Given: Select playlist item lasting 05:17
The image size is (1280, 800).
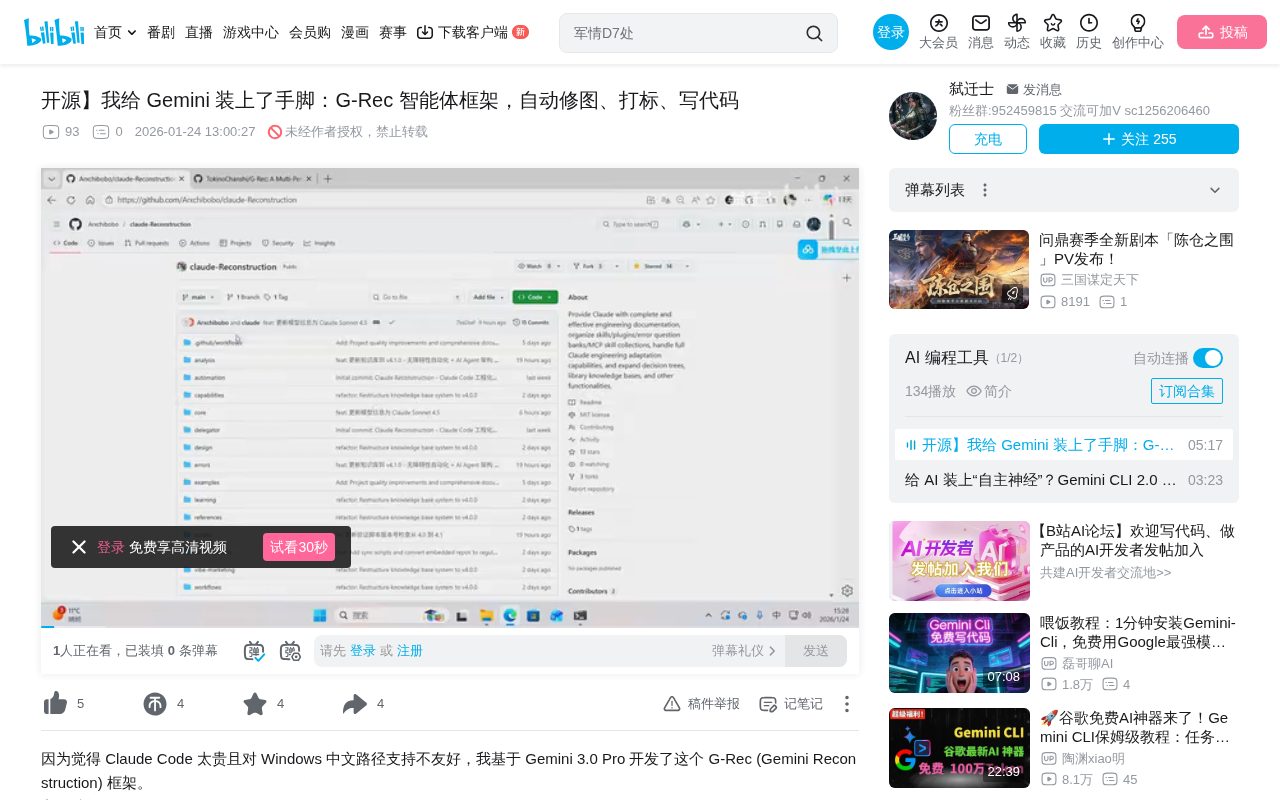Looking at the screenshot, I should point(1064,444).
